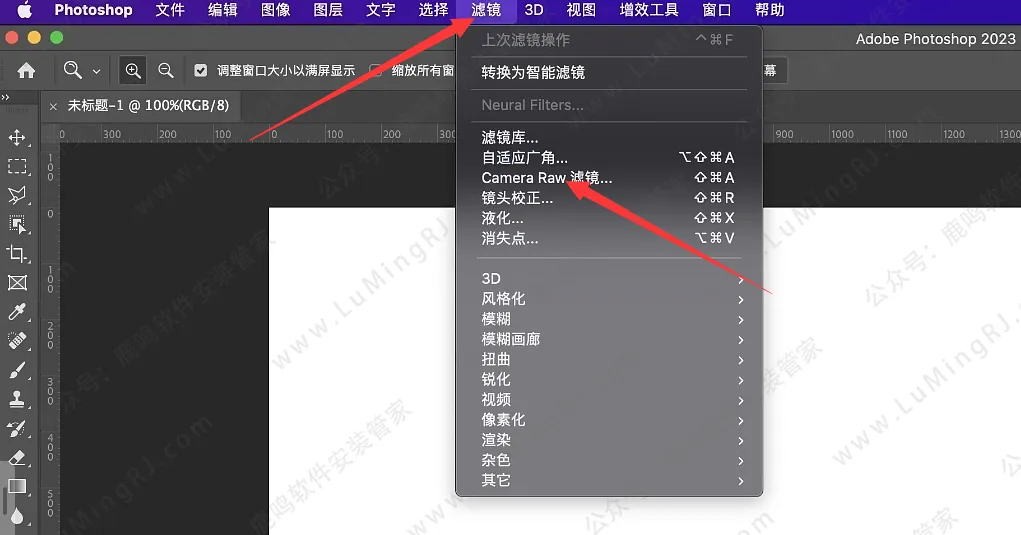Expand the 模糊 submenu
Image resolution: width=1021 pixels, height=535 pixels.
609,319
